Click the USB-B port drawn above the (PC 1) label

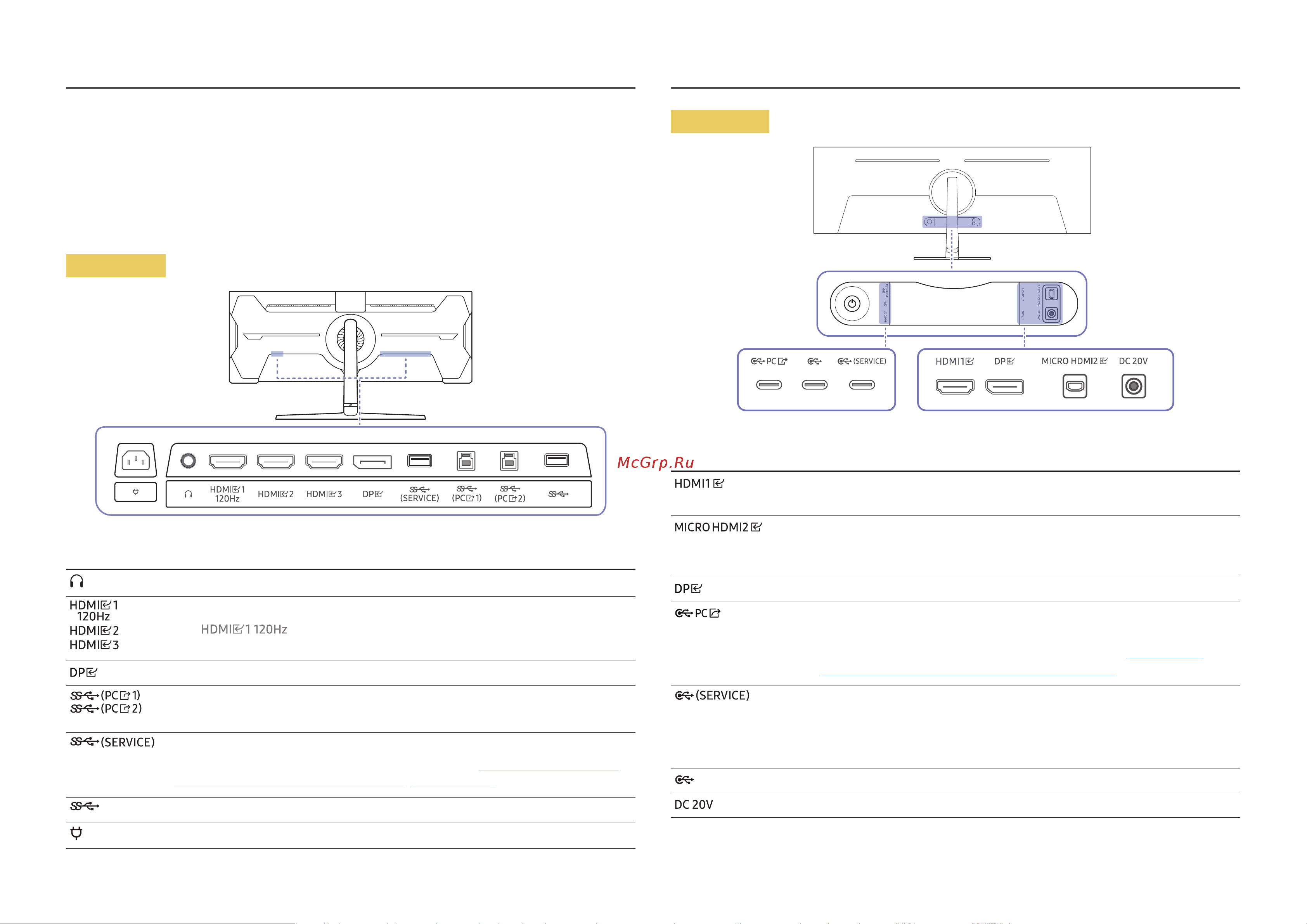(x=466, y=460)
